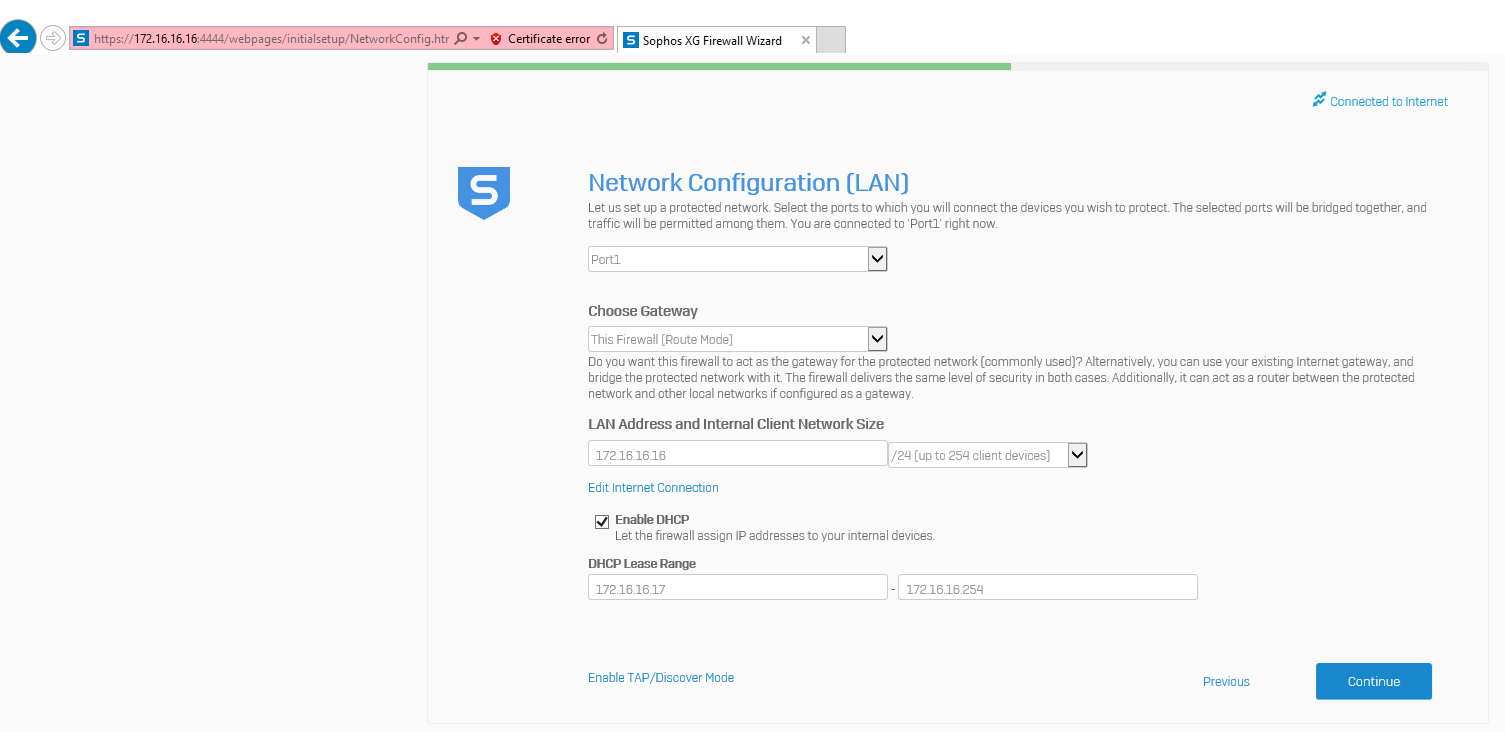Open the address bar autocomplete dropdown arrow
The image size is (1505, 732).
tap(477, 39)
